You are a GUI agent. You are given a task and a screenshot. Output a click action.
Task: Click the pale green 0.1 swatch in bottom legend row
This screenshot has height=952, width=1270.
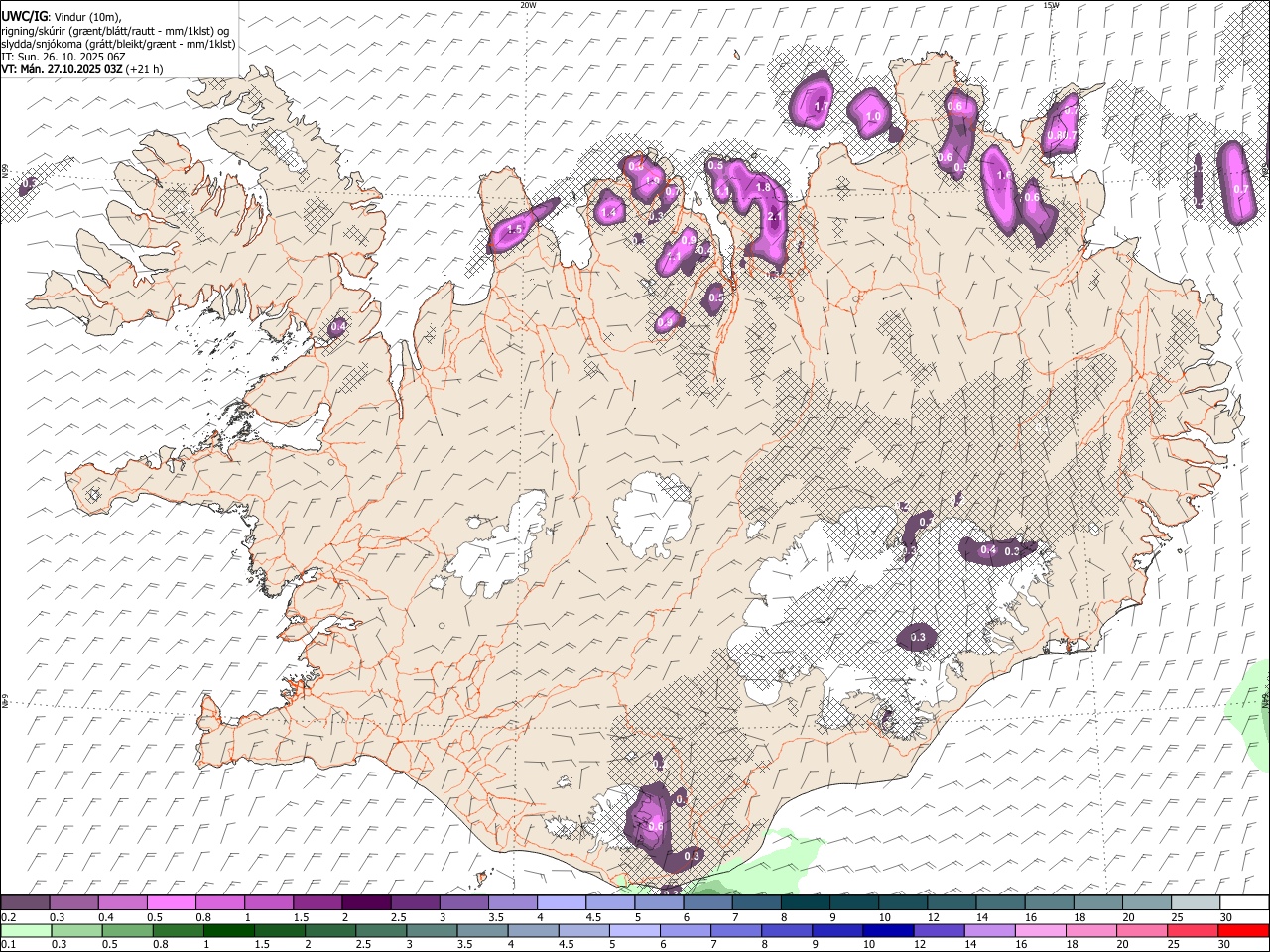coord(26,930)
